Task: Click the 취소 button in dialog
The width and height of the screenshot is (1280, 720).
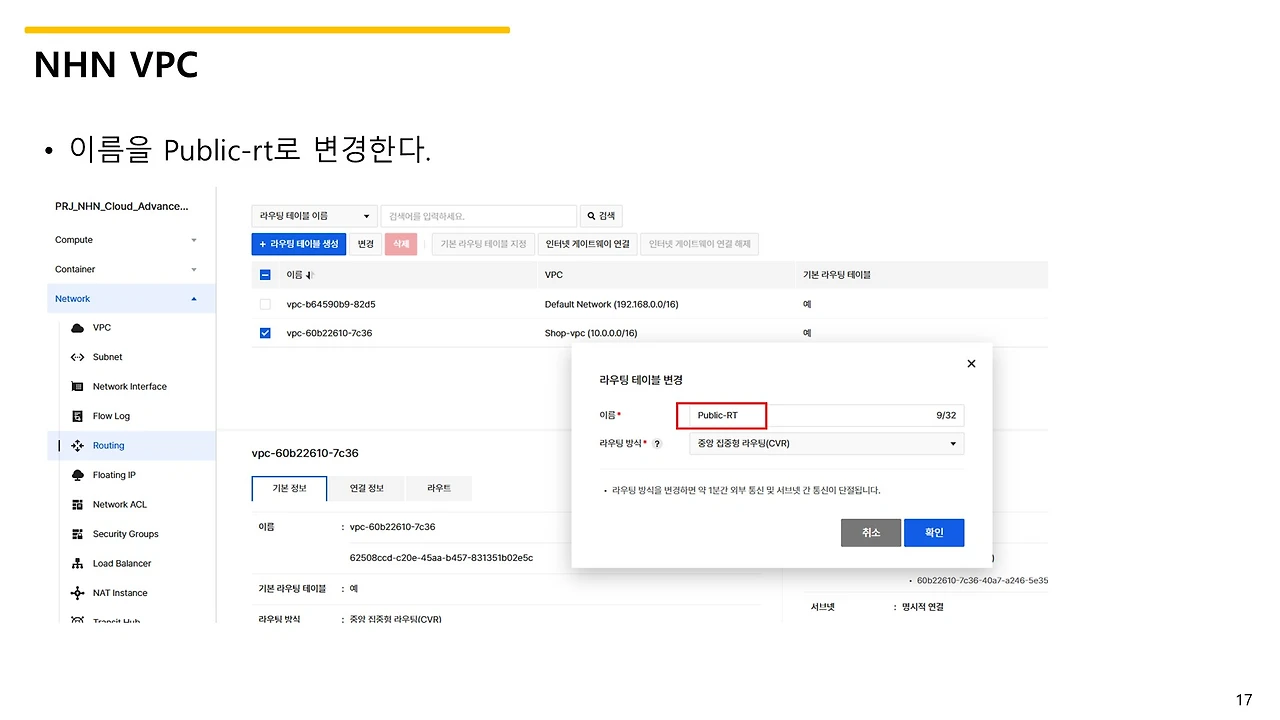Action: [x=871, y=533]
